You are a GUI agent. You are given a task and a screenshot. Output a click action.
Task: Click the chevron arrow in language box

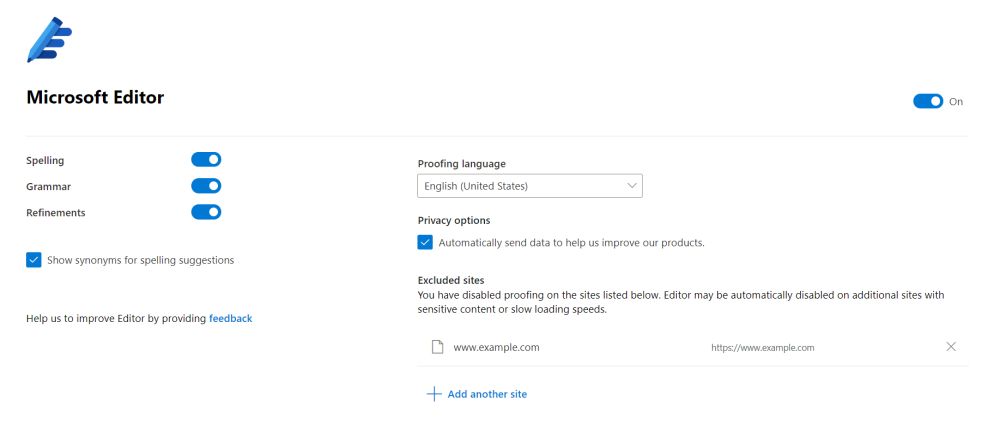click(632, 186)
